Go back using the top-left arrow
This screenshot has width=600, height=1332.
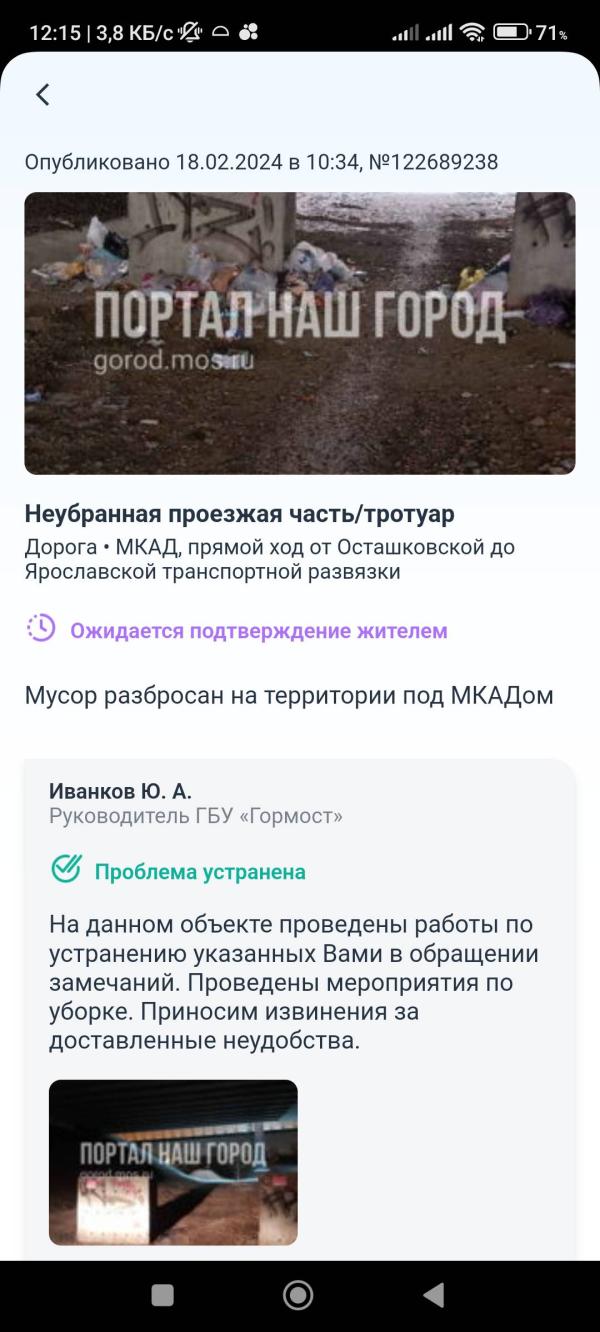point(42,95)
